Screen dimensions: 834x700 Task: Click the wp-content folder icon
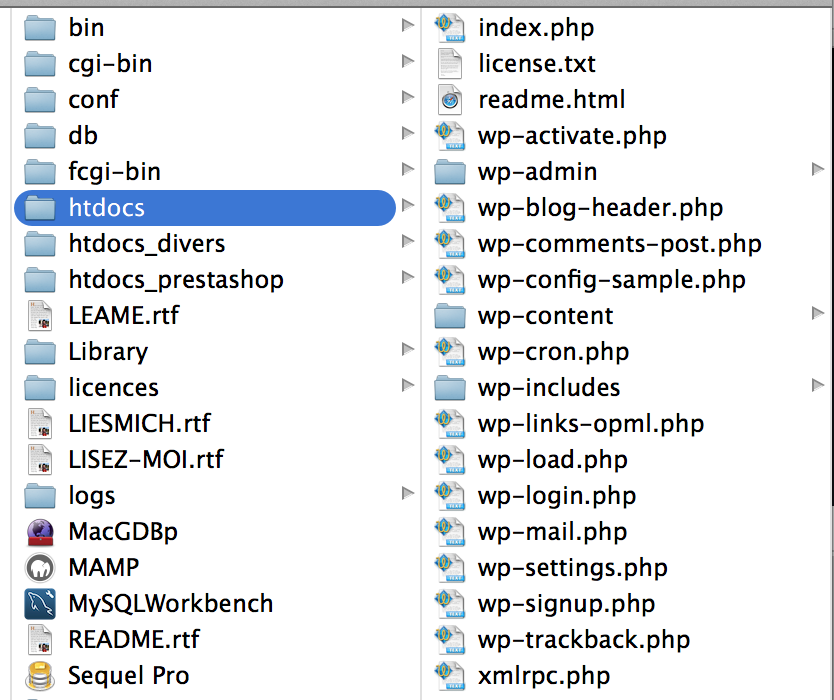click(x=450, y=316)
